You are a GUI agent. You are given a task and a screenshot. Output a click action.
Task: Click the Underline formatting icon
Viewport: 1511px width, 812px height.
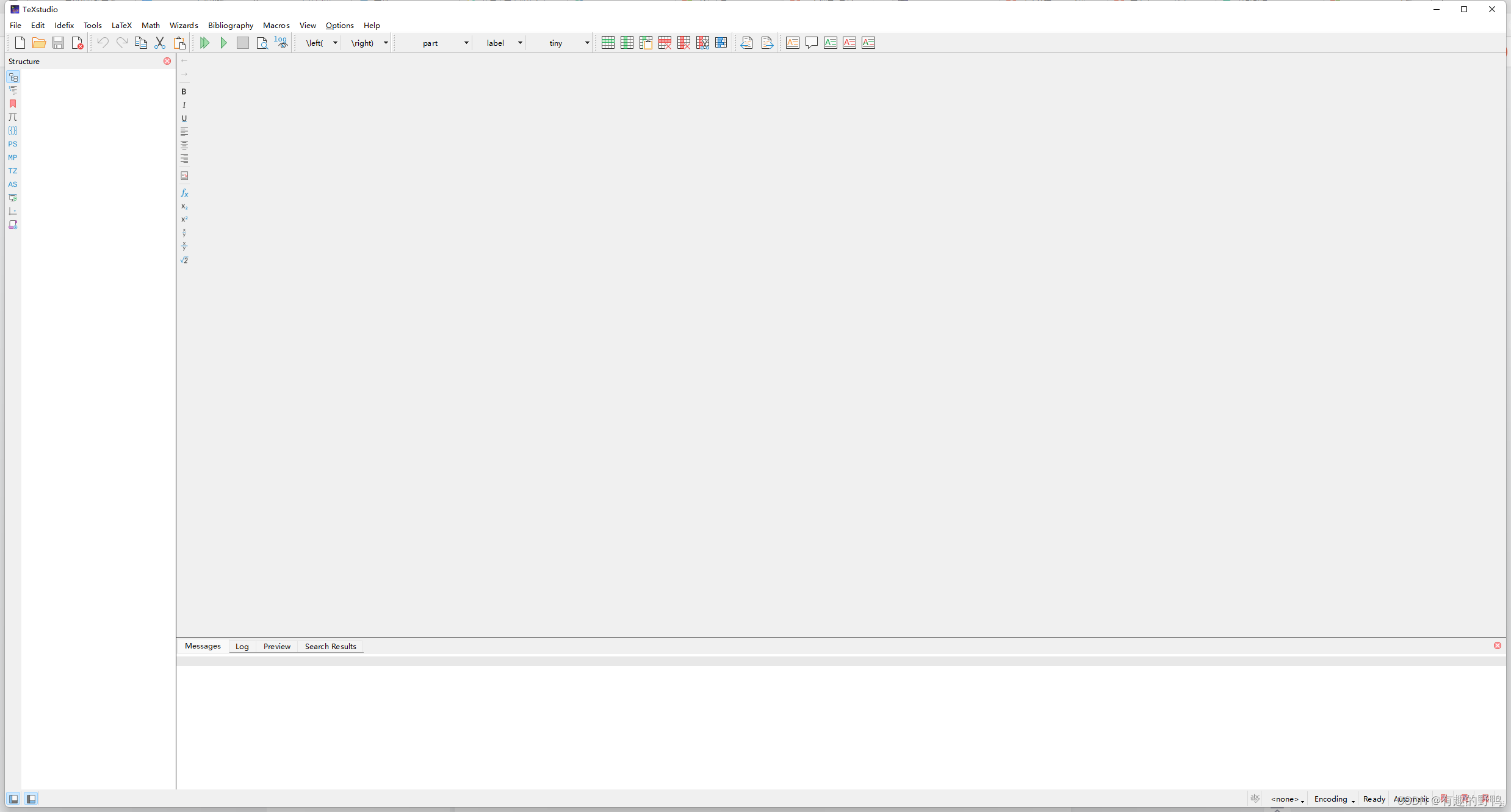185,118
